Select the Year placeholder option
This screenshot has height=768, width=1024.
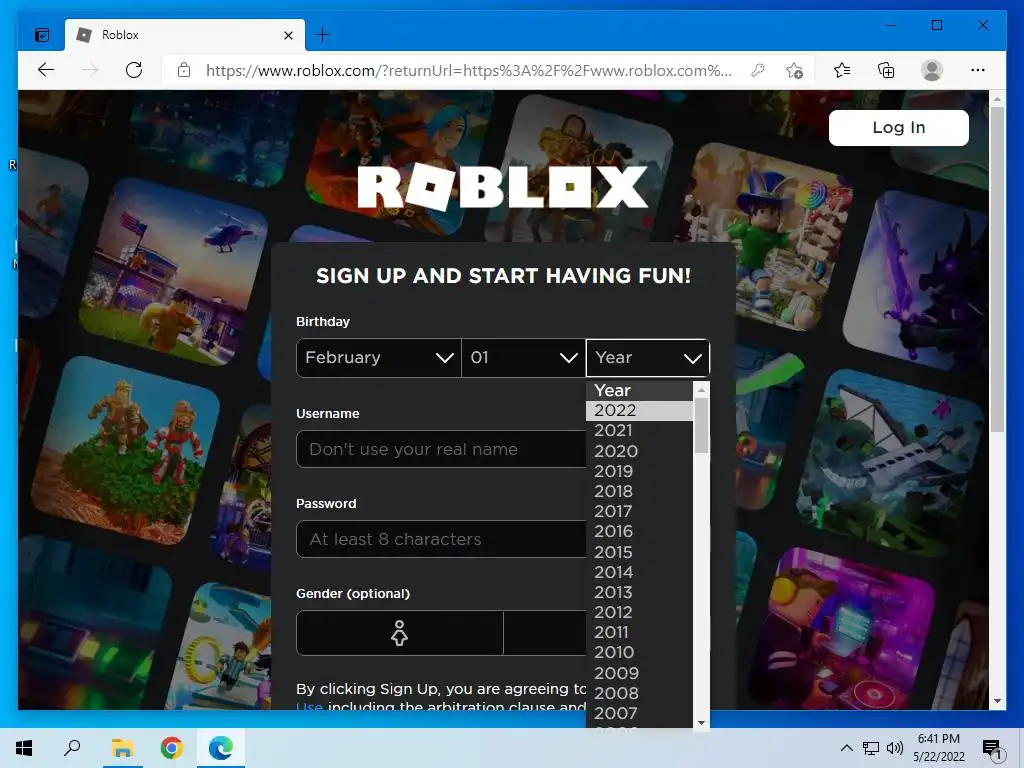639,391
